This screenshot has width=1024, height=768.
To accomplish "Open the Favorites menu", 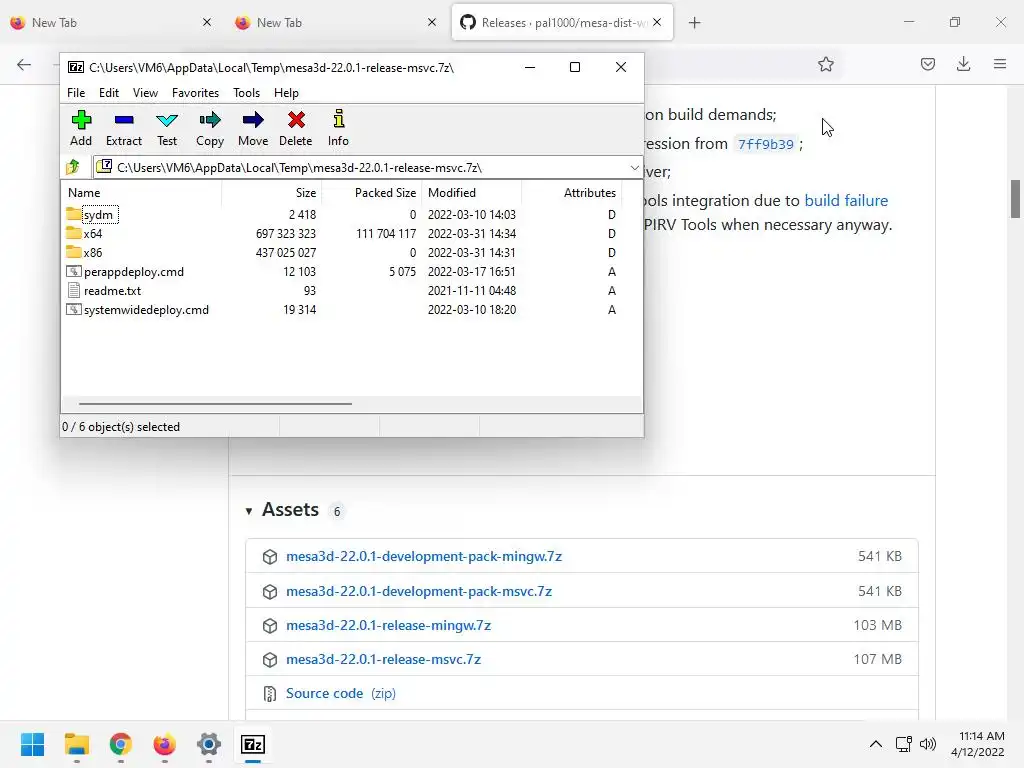I will 195,93.
